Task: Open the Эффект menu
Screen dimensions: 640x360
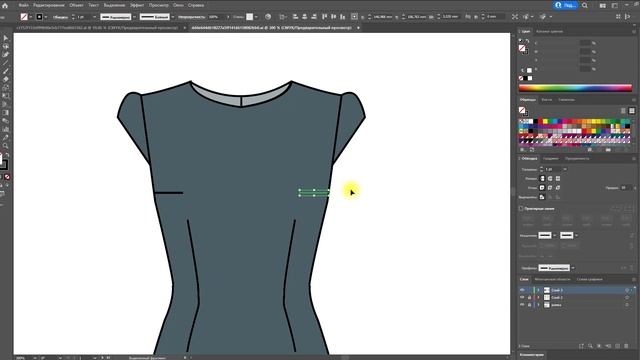Action: point(137,5)
